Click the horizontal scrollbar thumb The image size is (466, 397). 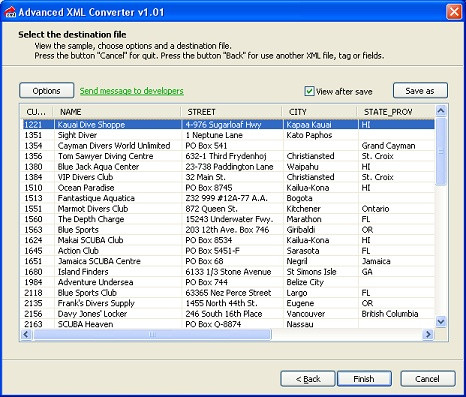[x=152, y=334]
